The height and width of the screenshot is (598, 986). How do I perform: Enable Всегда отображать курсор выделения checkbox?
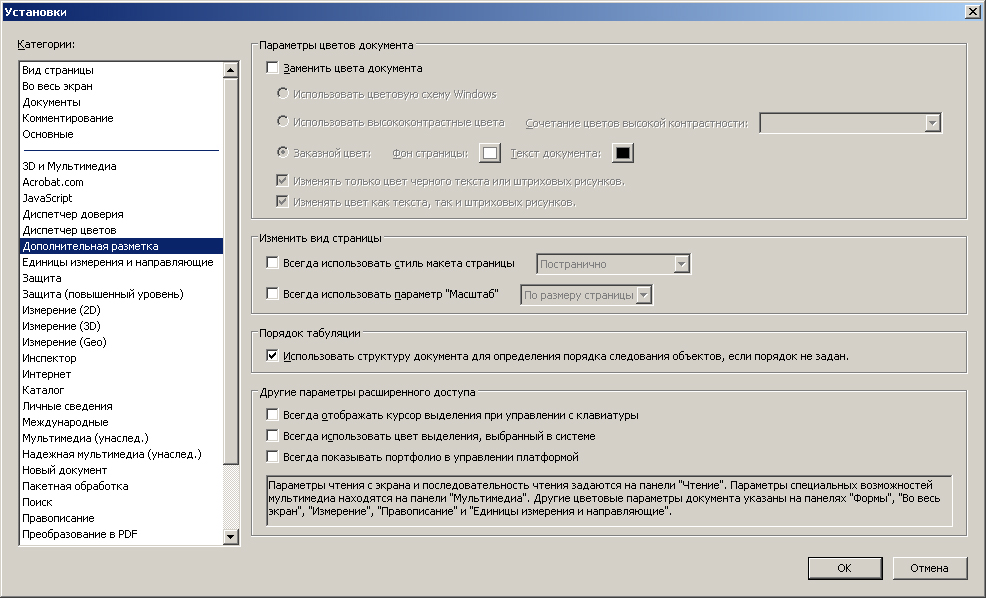(x=272, y=415)
